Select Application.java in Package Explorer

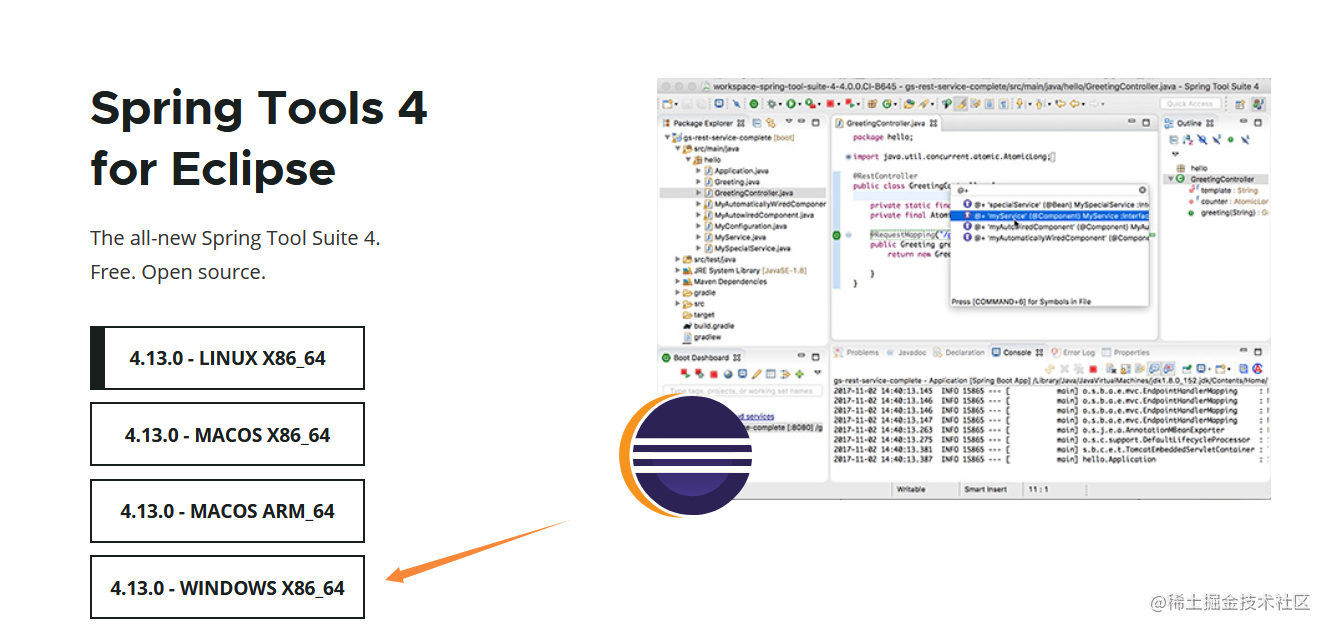(x=741, y=171)
